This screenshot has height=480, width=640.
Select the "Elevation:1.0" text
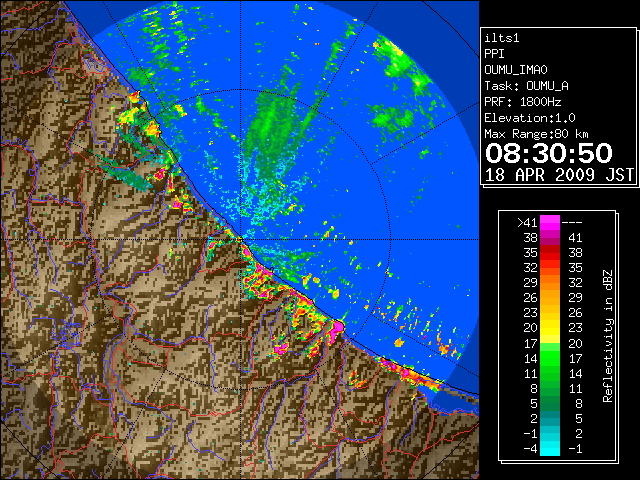coord(530,118)
